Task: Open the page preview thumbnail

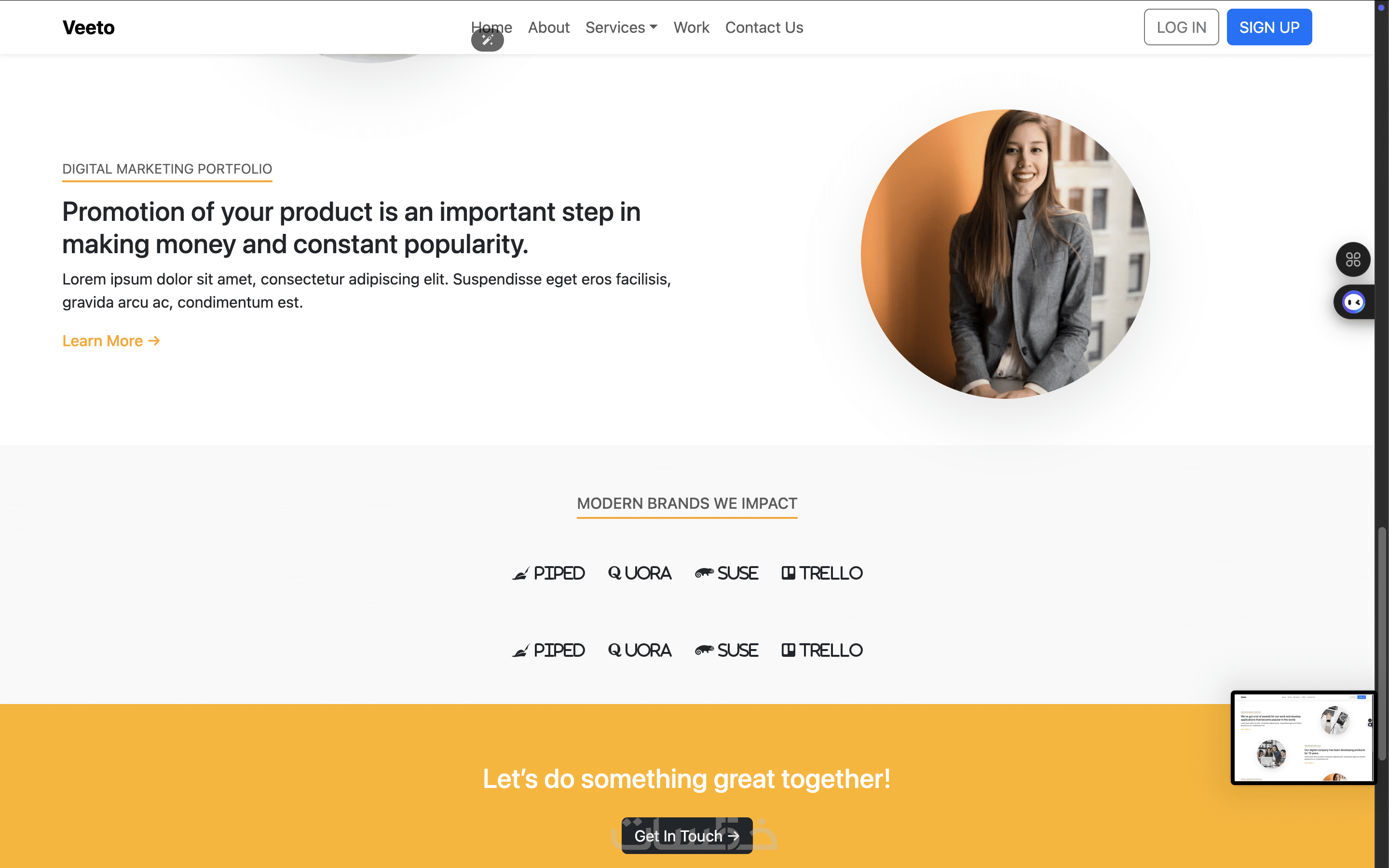Action: (x=1303, y=738)
